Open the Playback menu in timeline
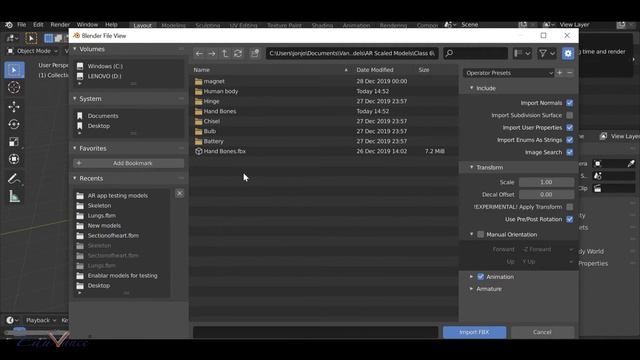This screenshot has width=640, height=360. pyautogui.click(x=41, y=320)
